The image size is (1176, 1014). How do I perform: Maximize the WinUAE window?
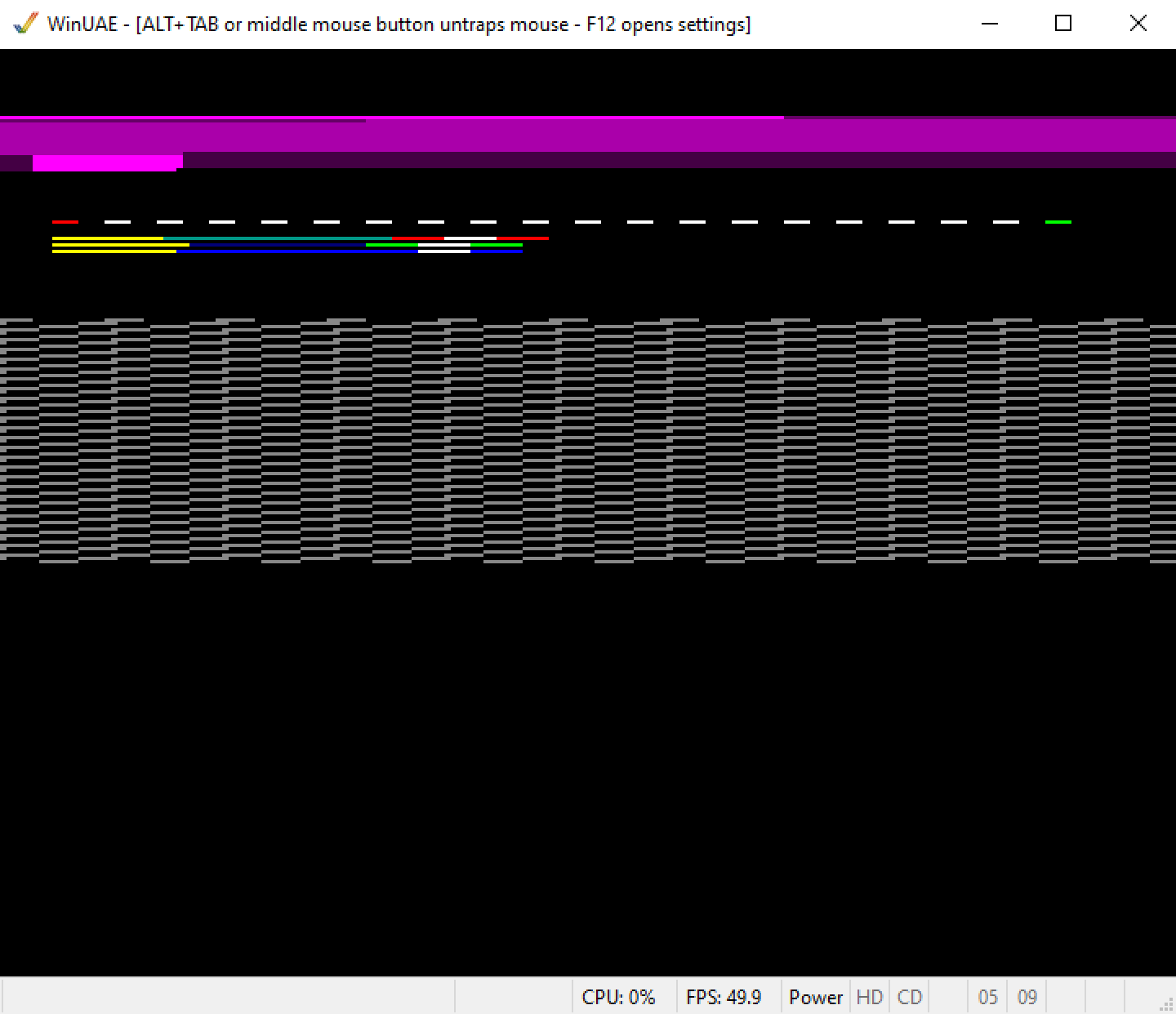coord(1063,24)
